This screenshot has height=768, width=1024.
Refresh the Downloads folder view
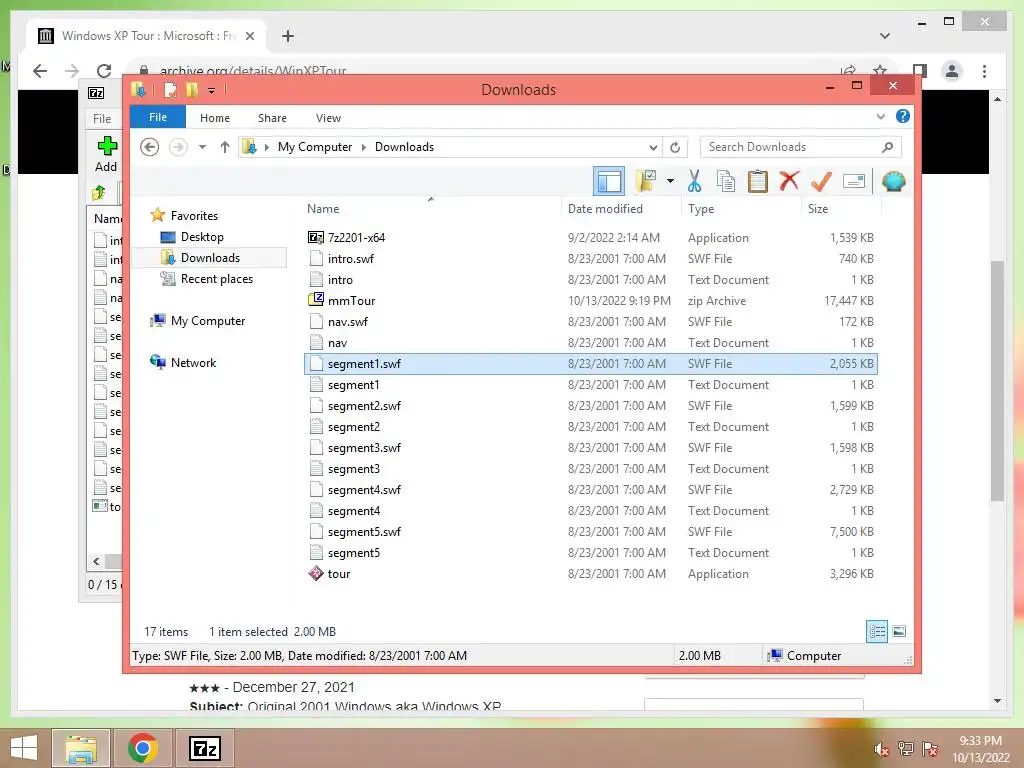coord(675,147)
